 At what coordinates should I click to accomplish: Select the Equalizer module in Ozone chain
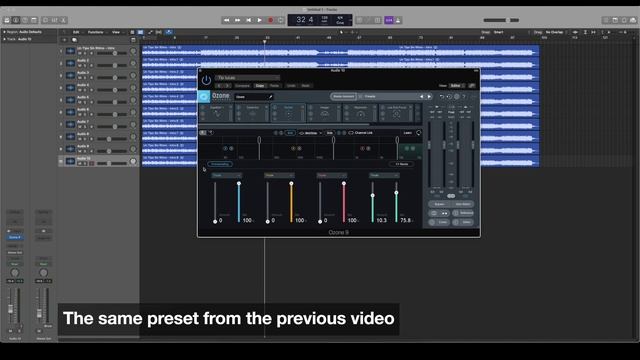[216, 113]
